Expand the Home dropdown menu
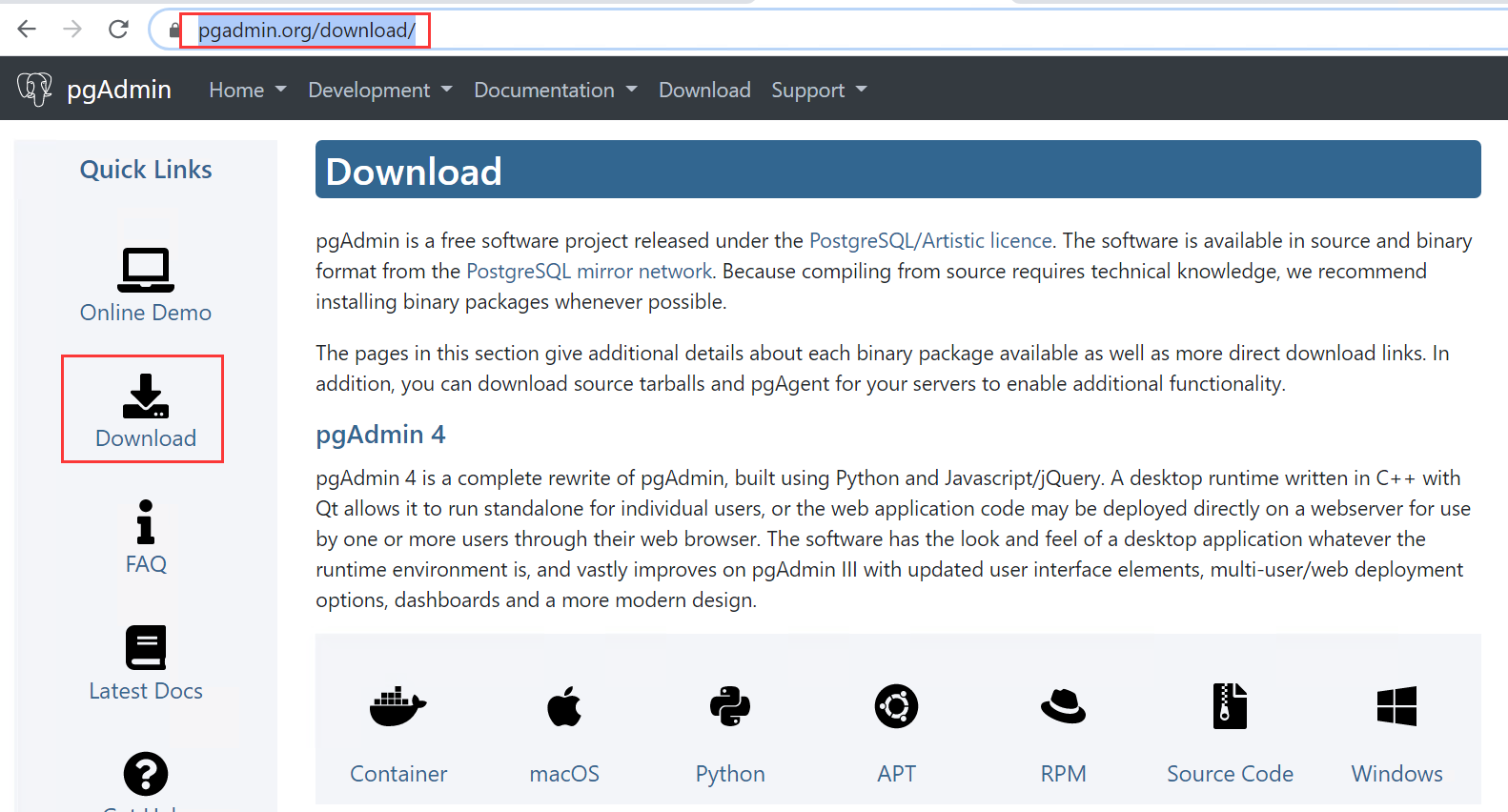 (x=247, y=90)
